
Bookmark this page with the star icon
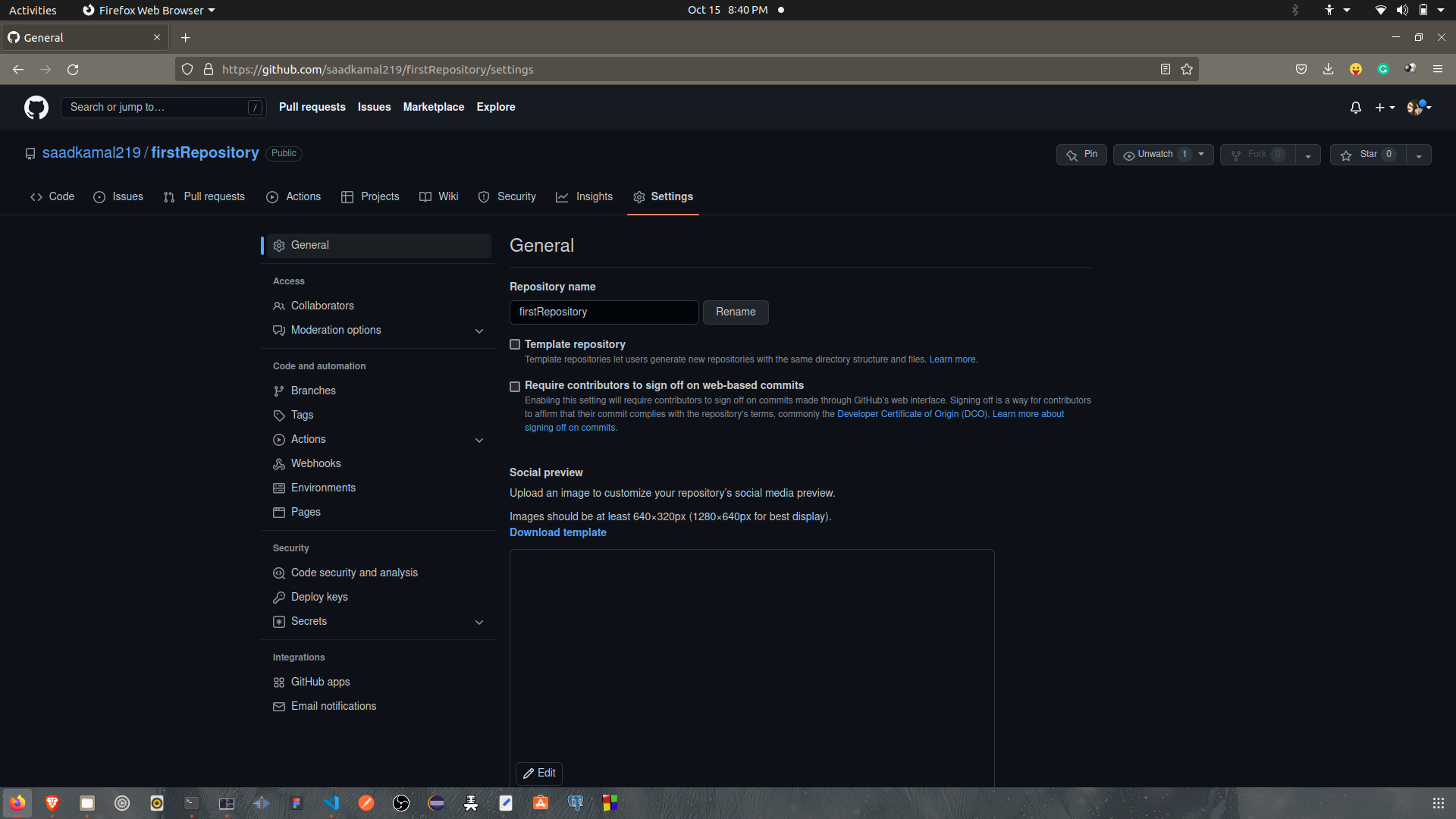pyautogui.click(x=1187, y=69)
